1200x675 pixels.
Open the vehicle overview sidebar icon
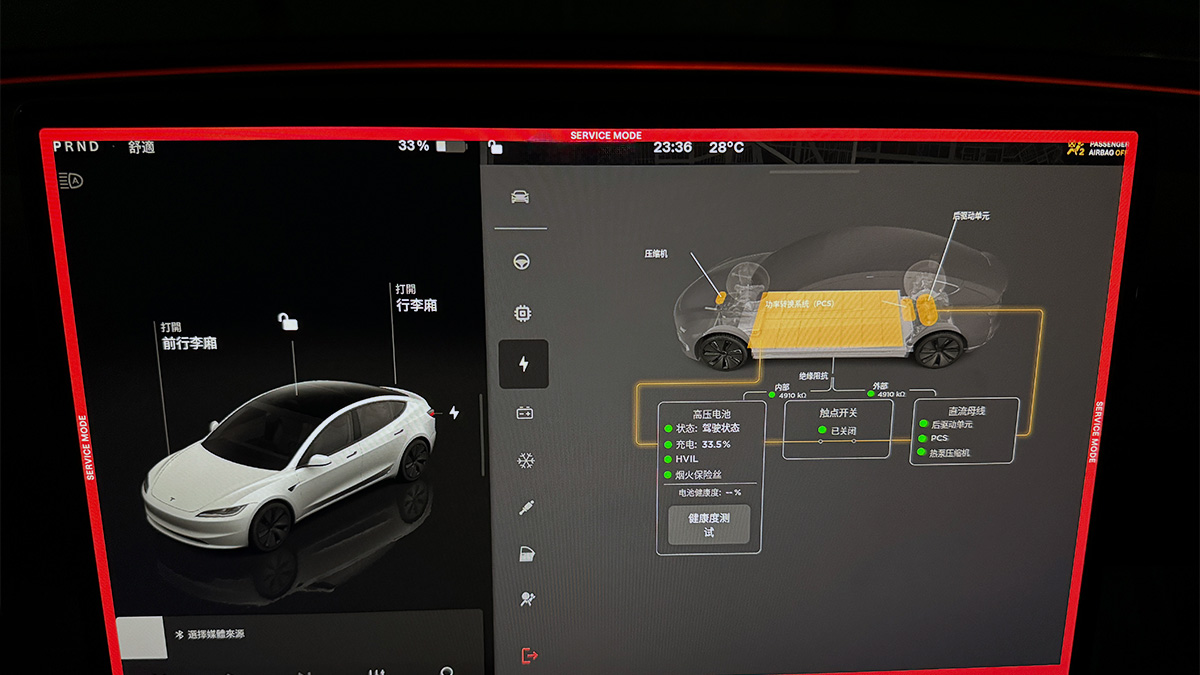[x=520, y=197]
